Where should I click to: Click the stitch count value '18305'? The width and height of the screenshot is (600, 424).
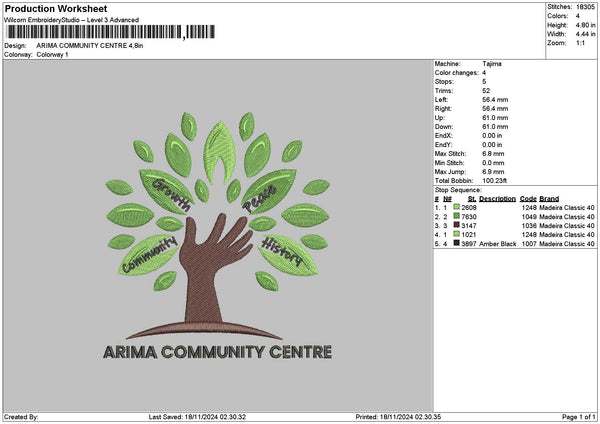(585, 7)
